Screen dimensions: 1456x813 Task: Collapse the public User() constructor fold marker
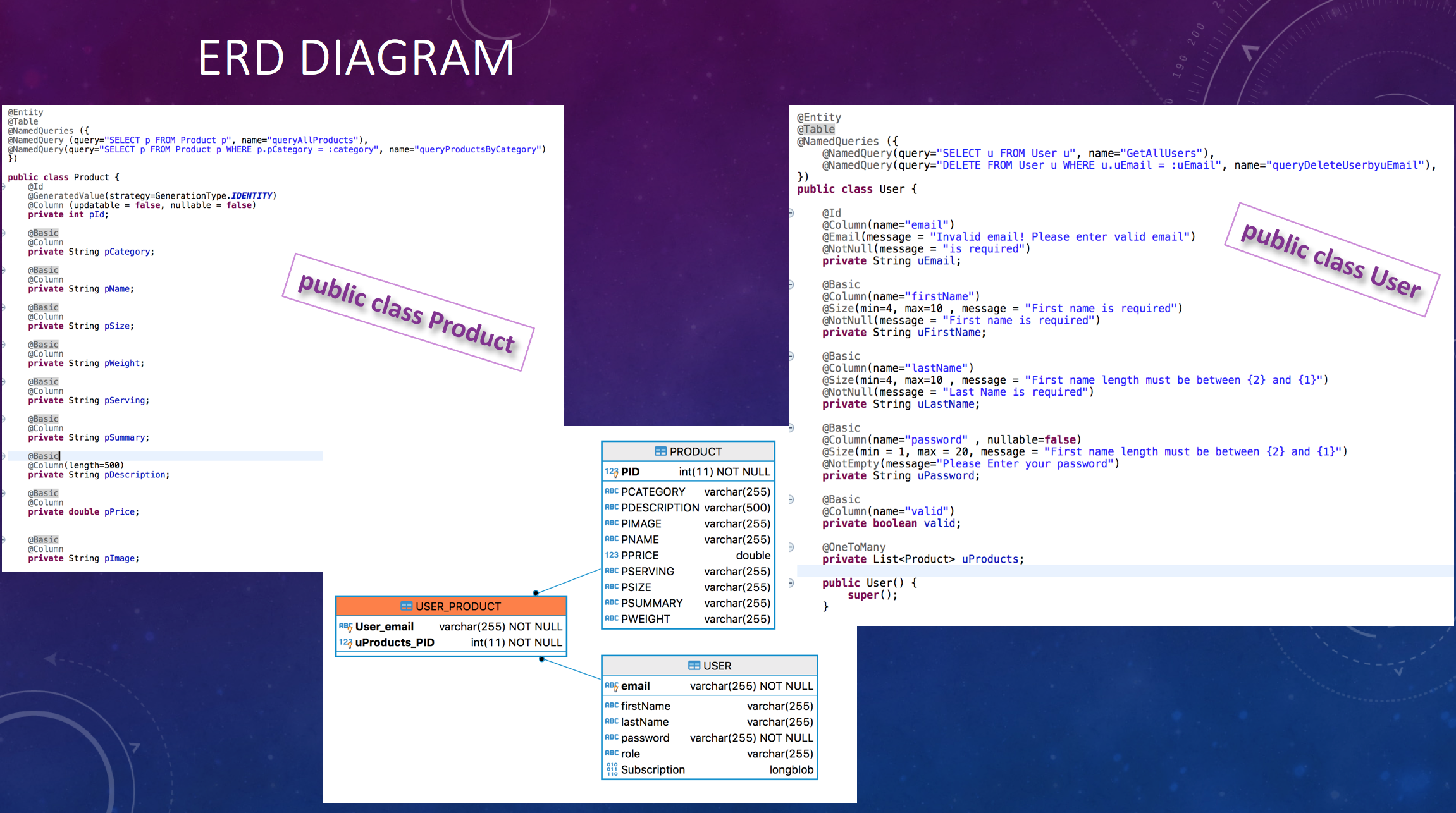(791, 583)
